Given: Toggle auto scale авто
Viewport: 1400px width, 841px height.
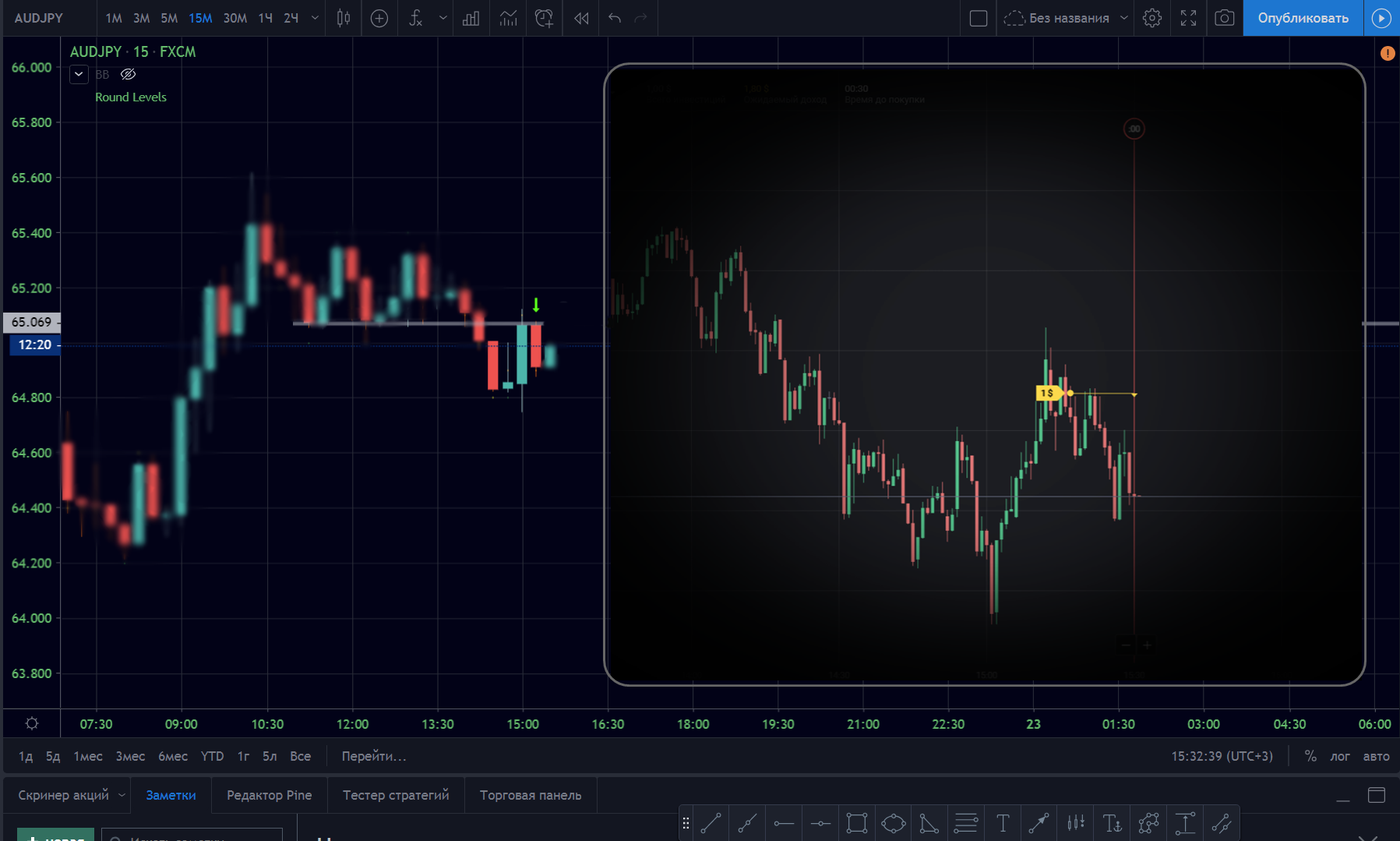Looking at the screenshot, I should 1376,756.
